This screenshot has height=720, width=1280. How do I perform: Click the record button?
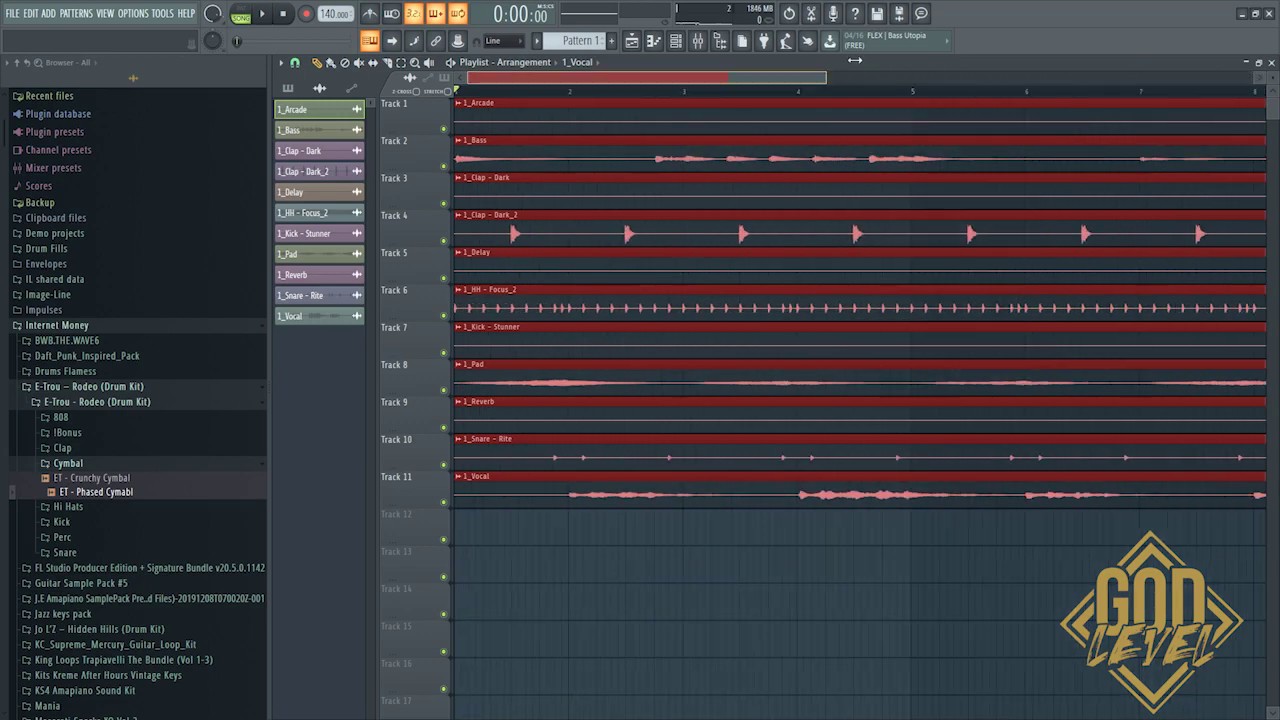point(306,14)
